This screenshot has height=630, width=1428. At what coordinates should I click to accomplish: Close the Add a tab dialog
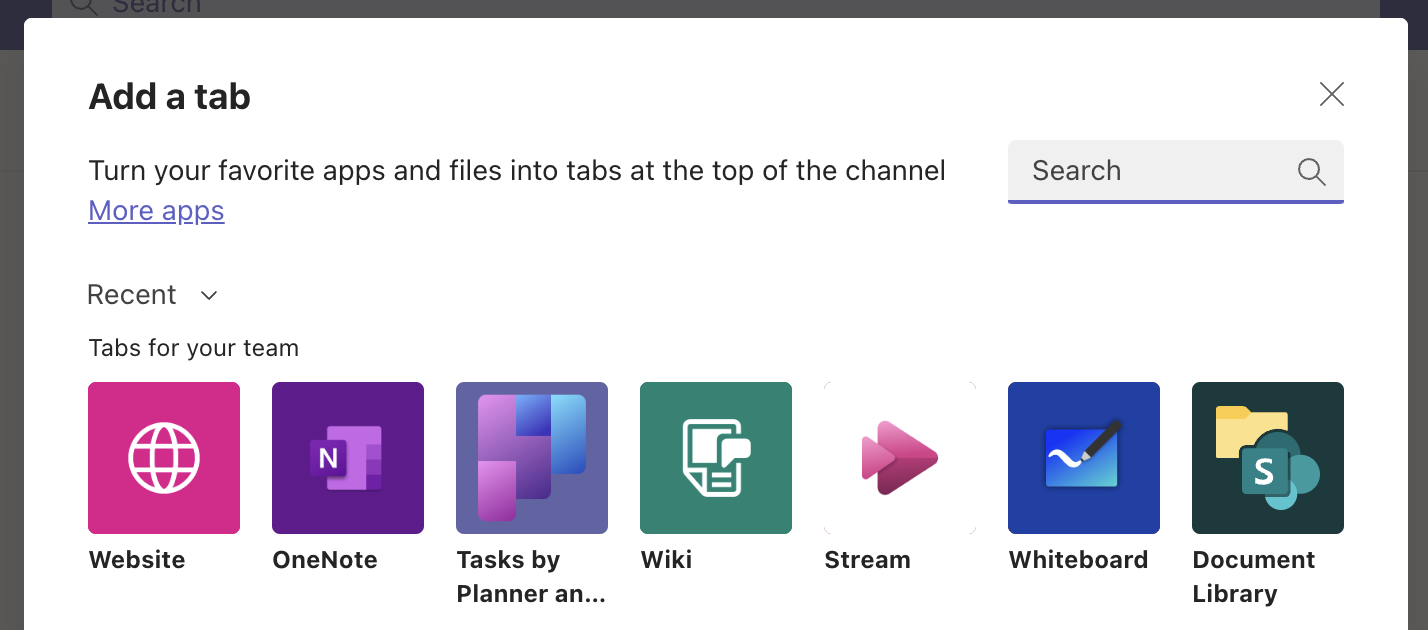point(1332,94)
